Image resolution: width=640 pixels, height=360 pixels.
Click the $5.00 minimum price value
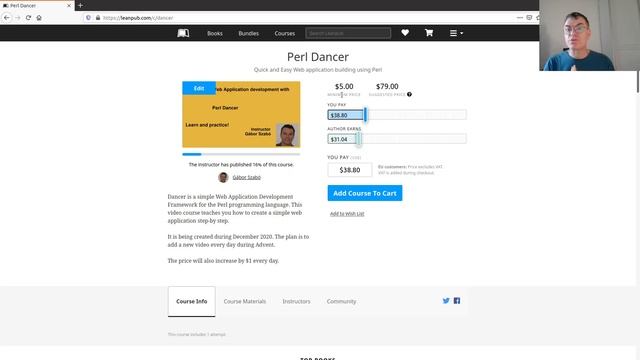coord(344,87)
